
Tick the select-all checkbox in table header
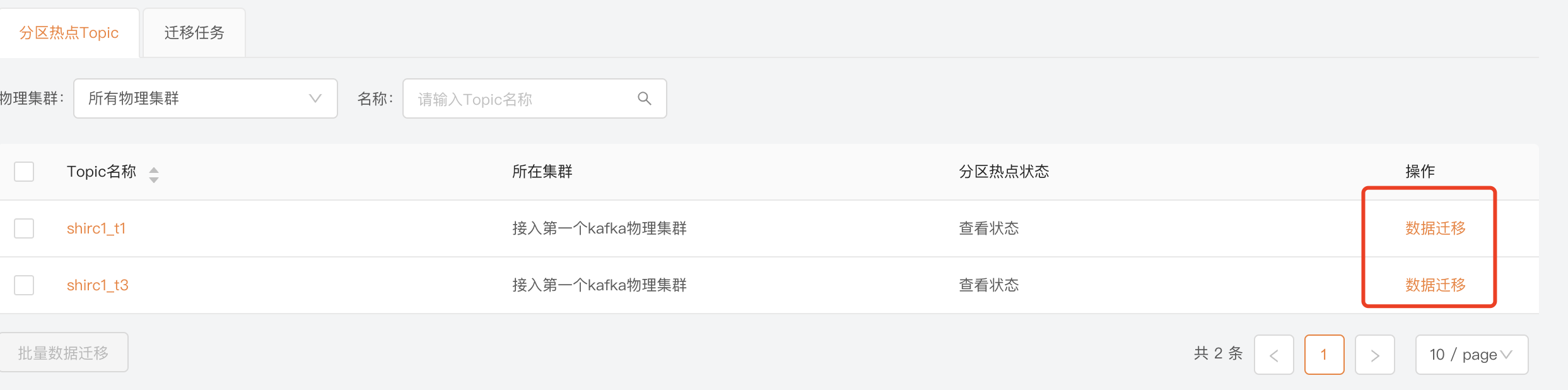point(24,172)
